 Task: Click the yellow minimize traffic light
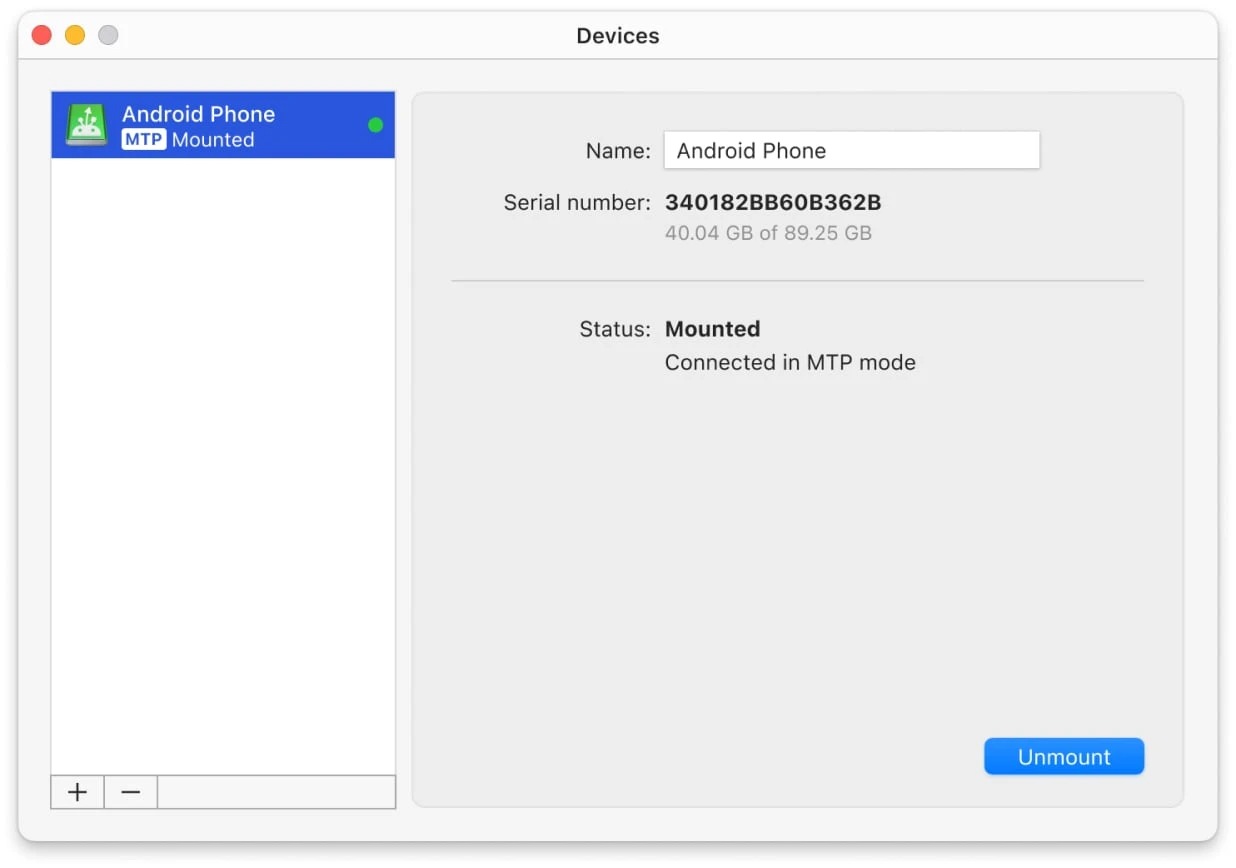click(74, 34)
